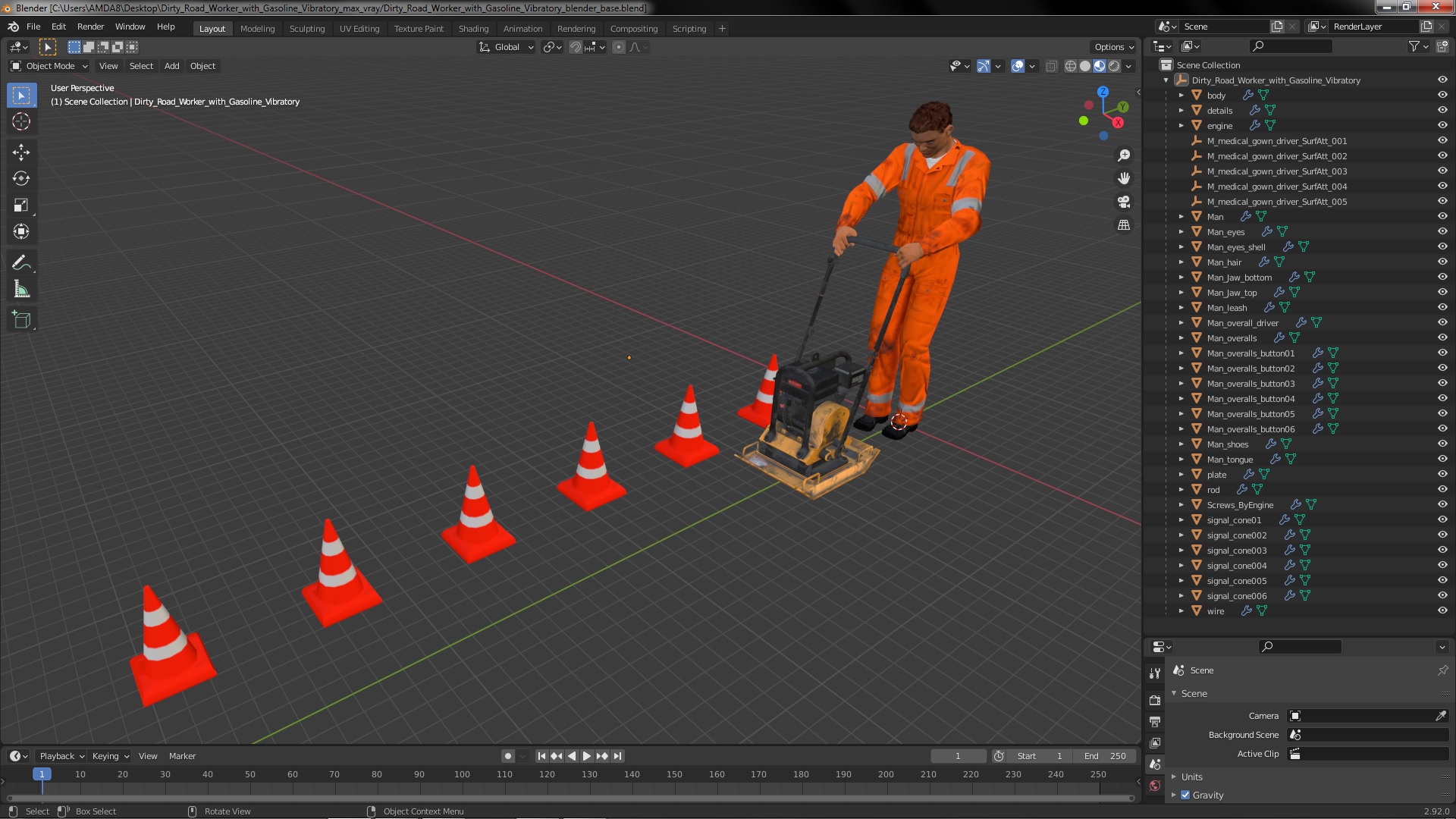The image size is (1456, 819).
Task: Click the Start frame field
Action: click(1041, 756)
